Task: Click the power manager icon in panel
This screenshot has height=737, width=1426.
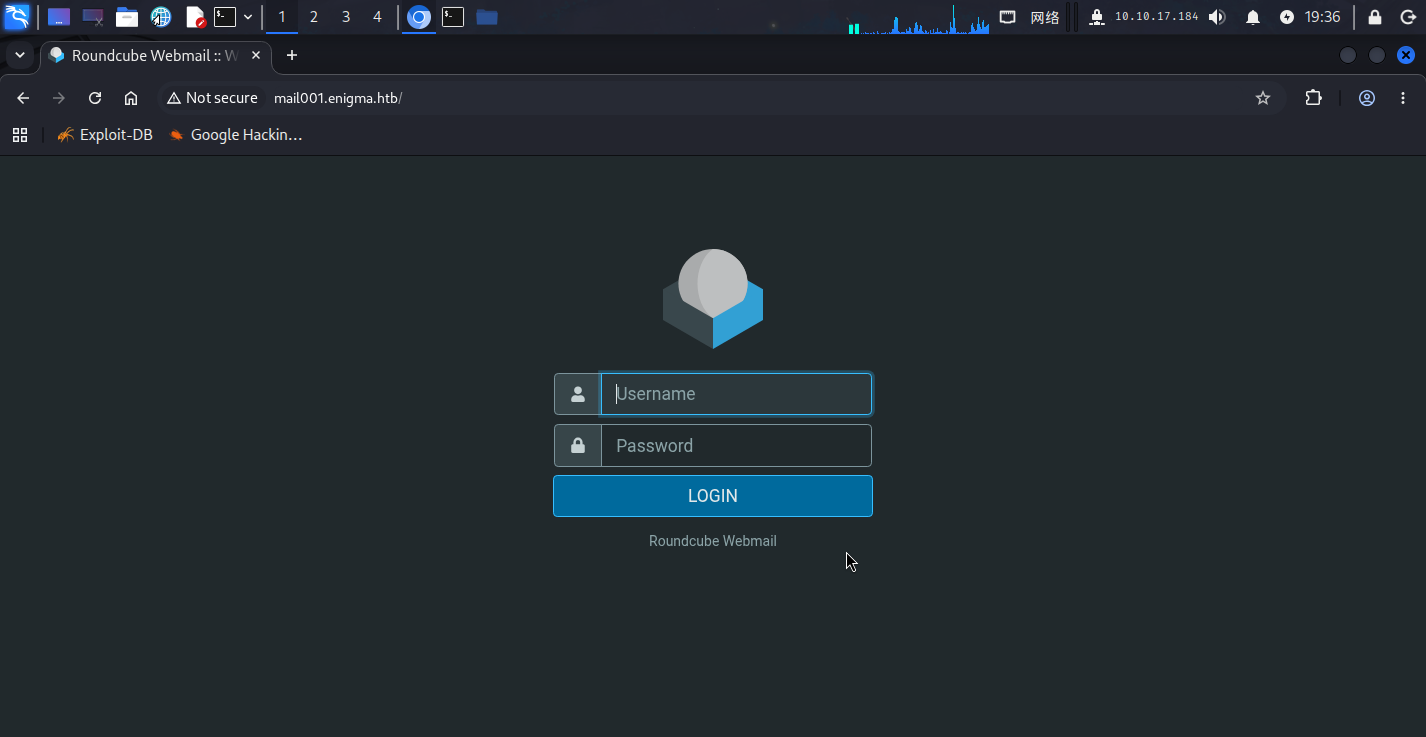Action: click(x=1287, y=17)
